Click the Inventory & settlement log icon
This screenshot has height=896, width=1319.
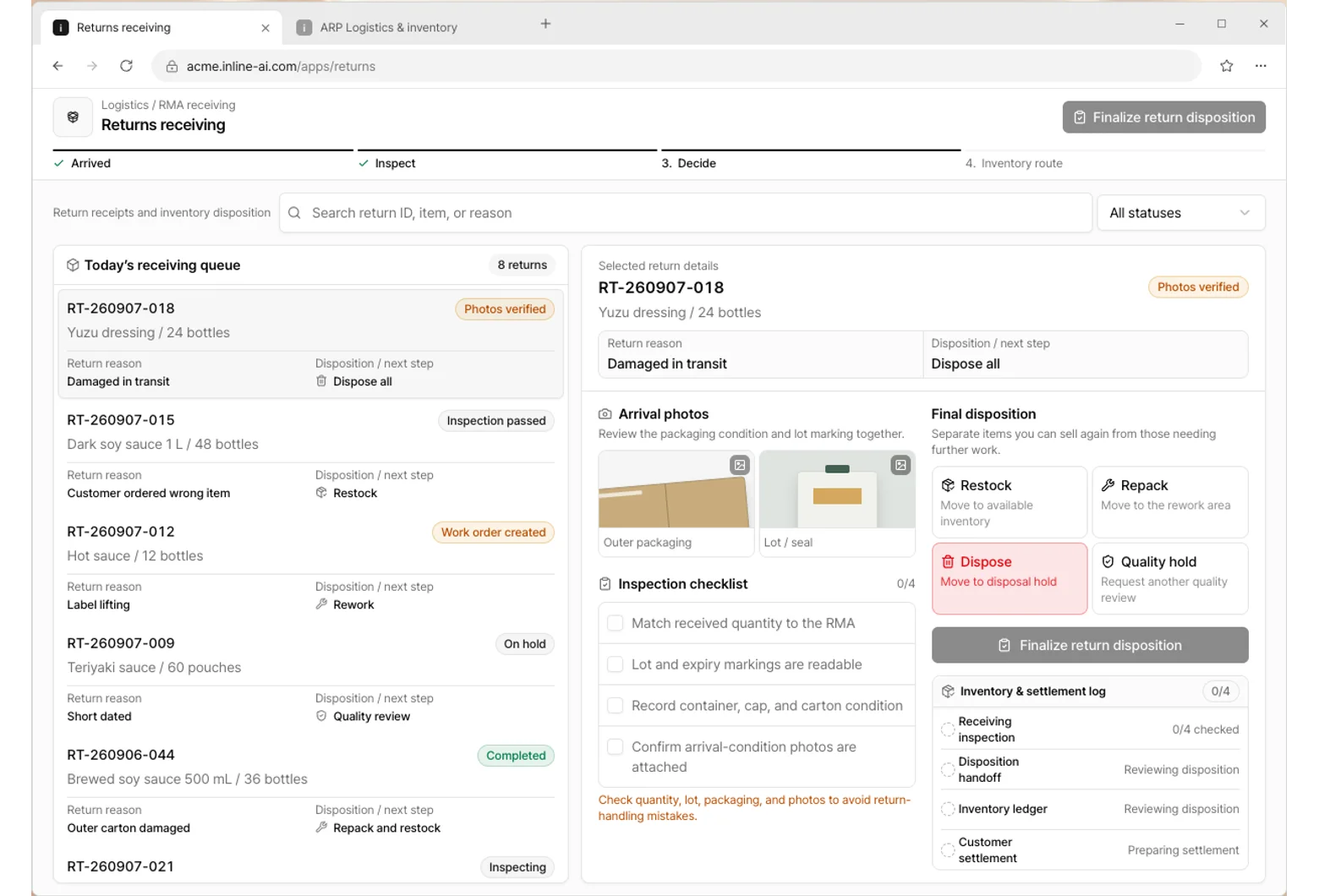pos(948,691)
